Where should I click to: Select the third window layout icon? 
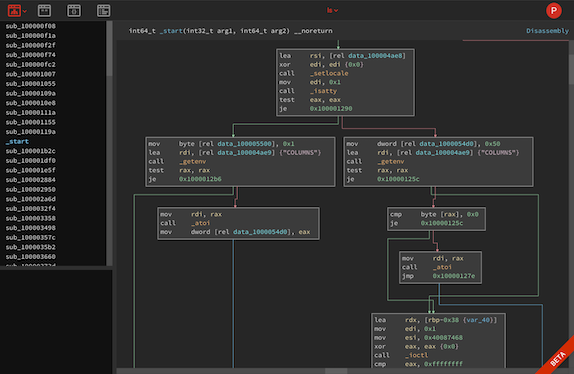(74, 11)
